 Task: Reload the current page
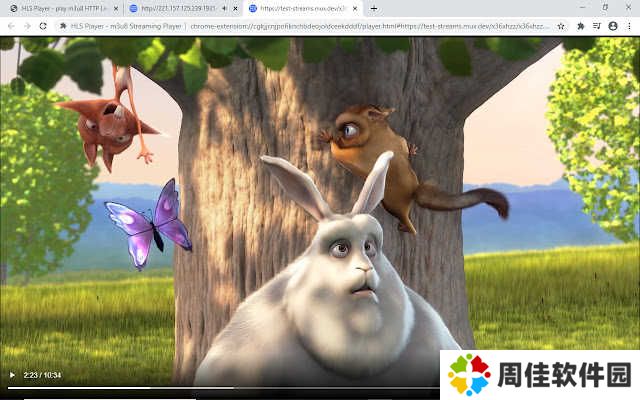(x=43, y=25)
